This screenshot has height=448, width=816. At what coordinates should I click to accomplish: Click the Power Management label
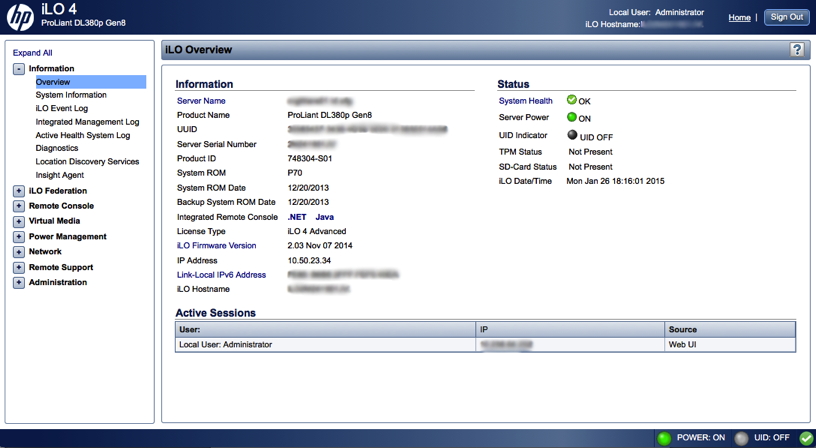tap(68, 237)
